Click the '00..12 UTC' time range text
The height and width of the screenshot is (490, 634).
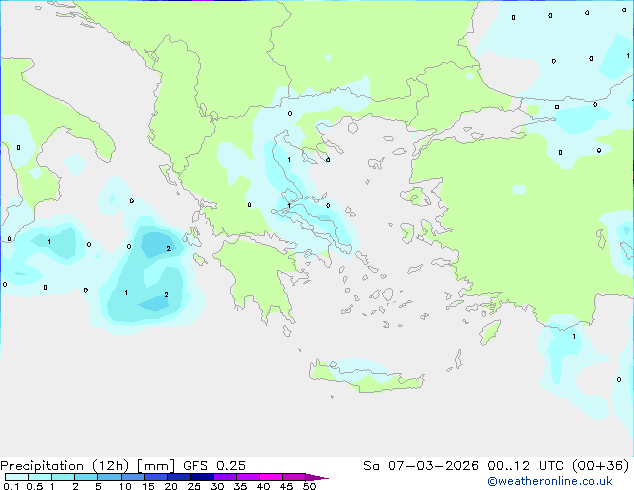[x=525, y=466]
